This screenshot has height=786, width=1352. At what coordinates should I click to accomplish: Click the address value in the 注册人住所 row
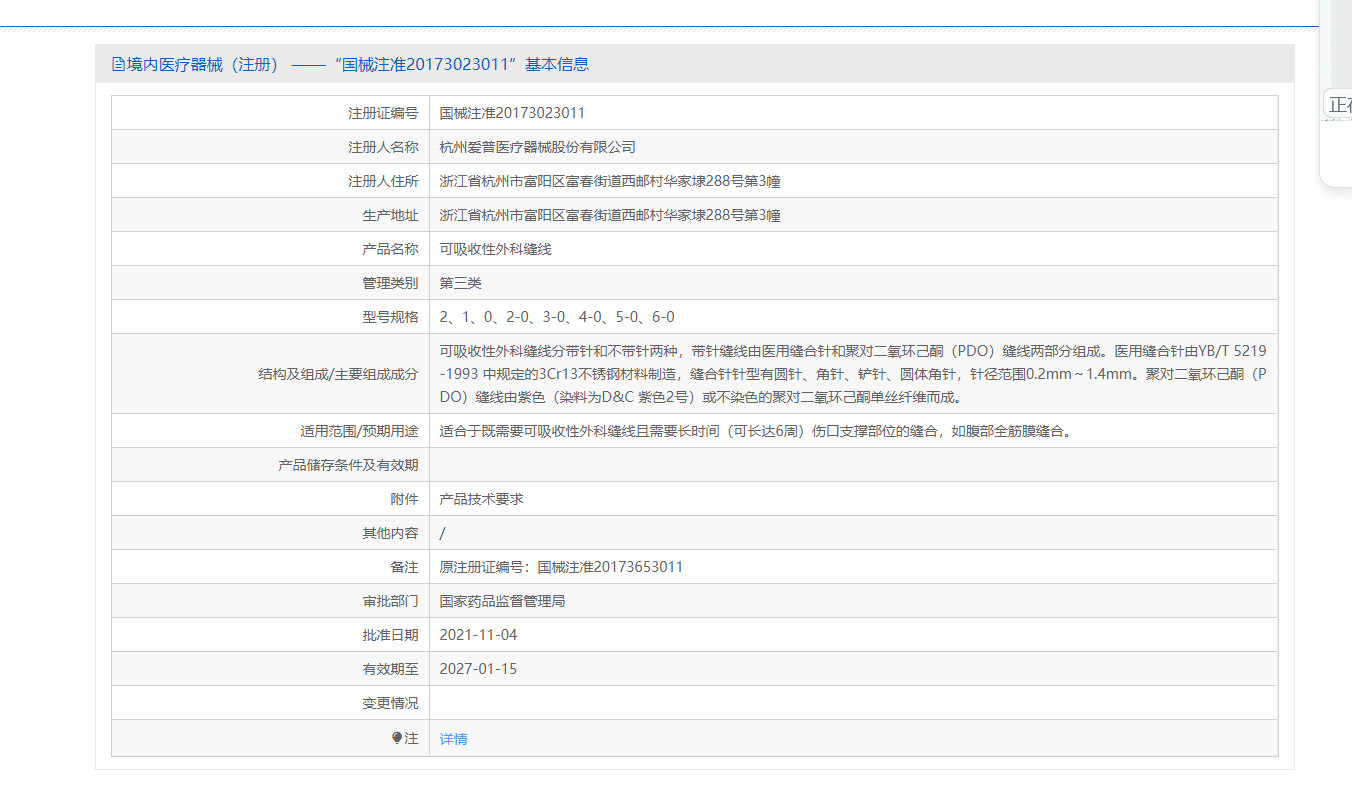[x=610, y=181]
